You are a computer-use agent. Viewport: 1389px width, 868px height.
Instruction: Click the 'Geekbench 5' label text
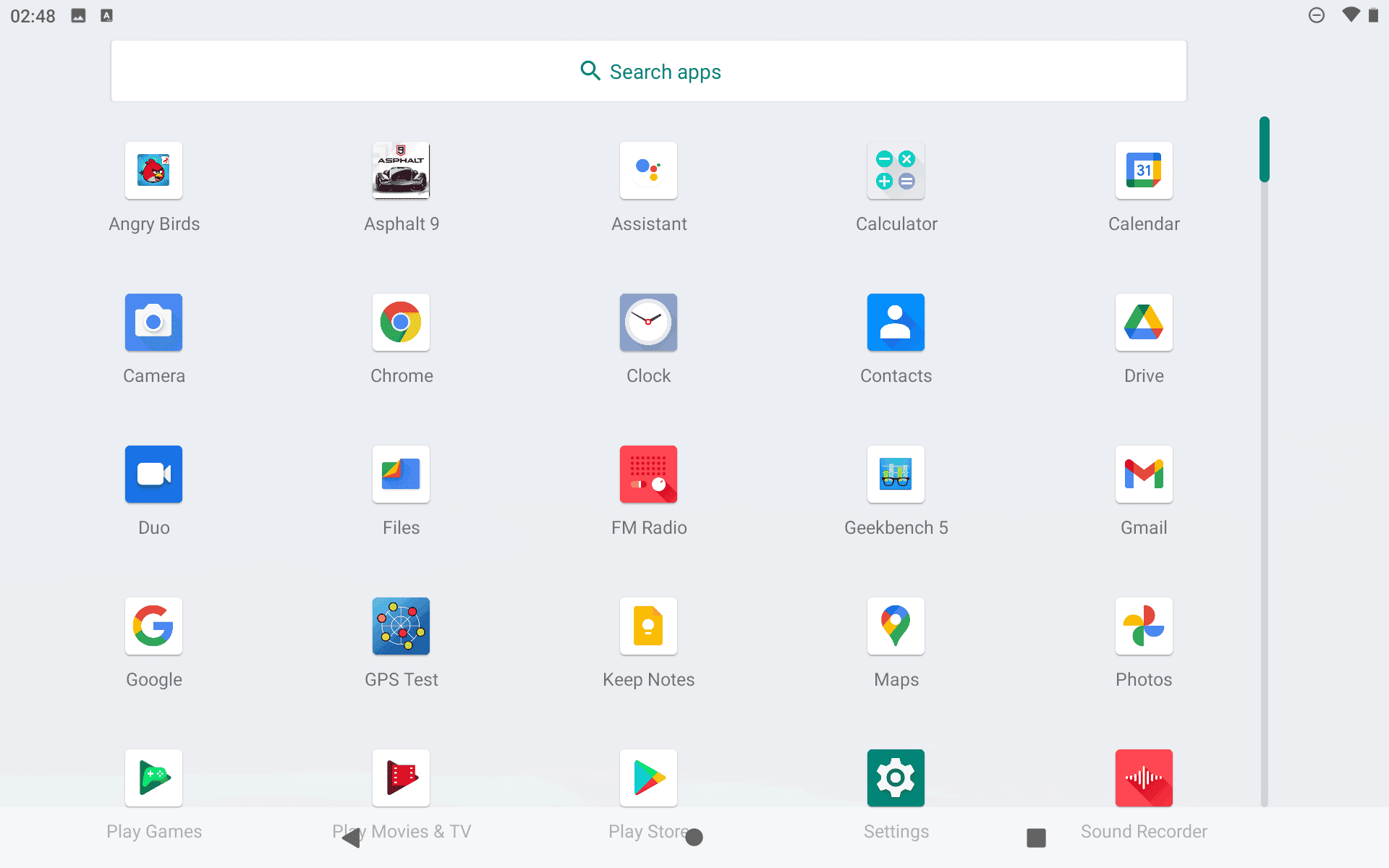coord(896,528)
